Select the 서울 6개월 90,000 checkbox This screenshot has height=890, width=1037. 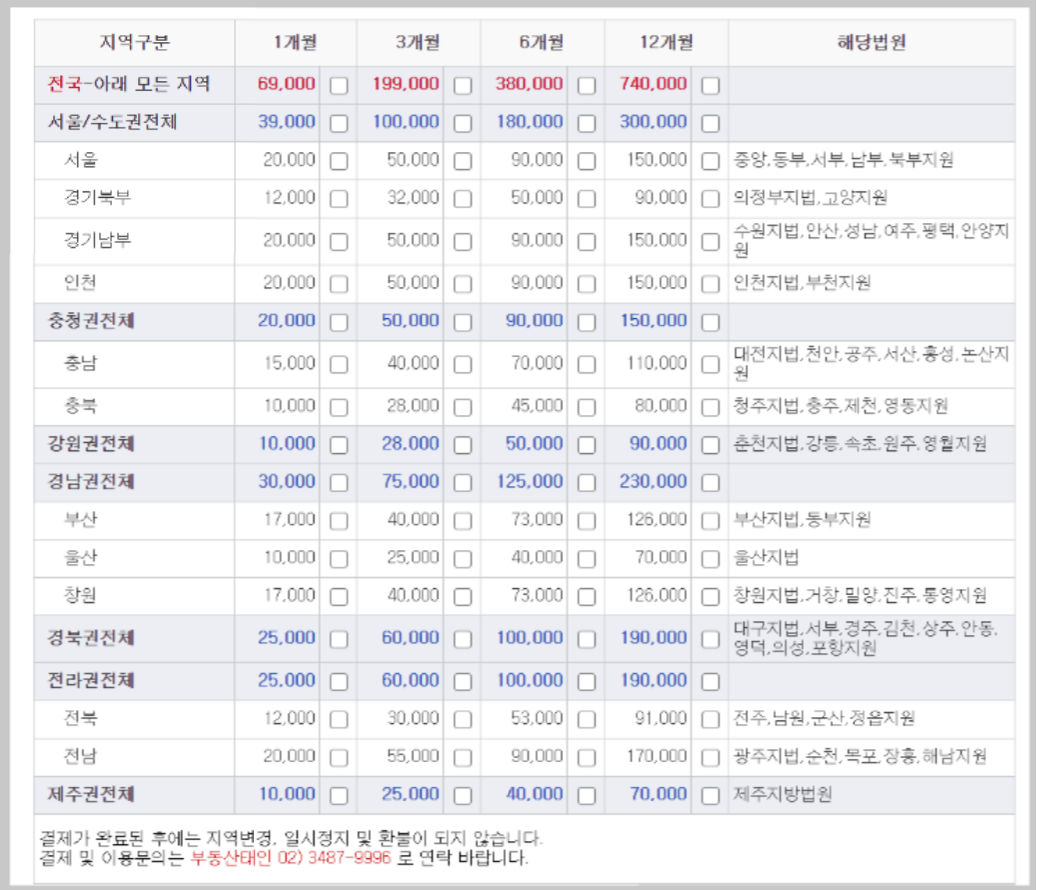point(587,161)
